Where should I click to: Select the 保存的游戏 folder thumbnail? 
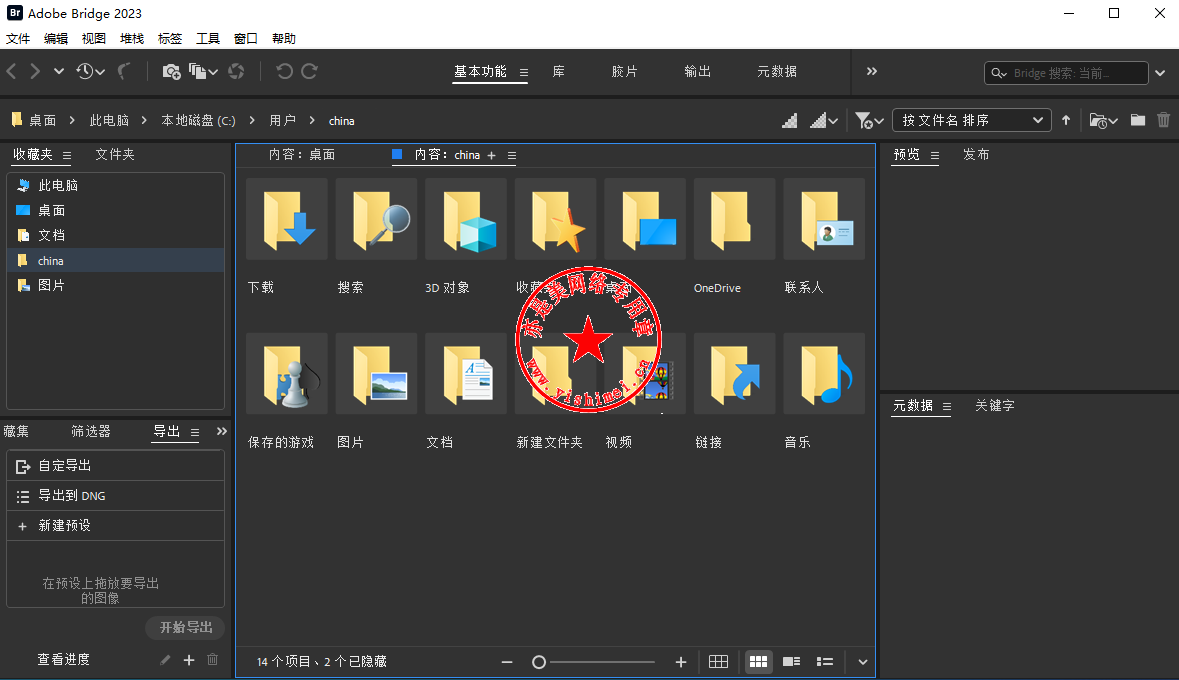286,374
